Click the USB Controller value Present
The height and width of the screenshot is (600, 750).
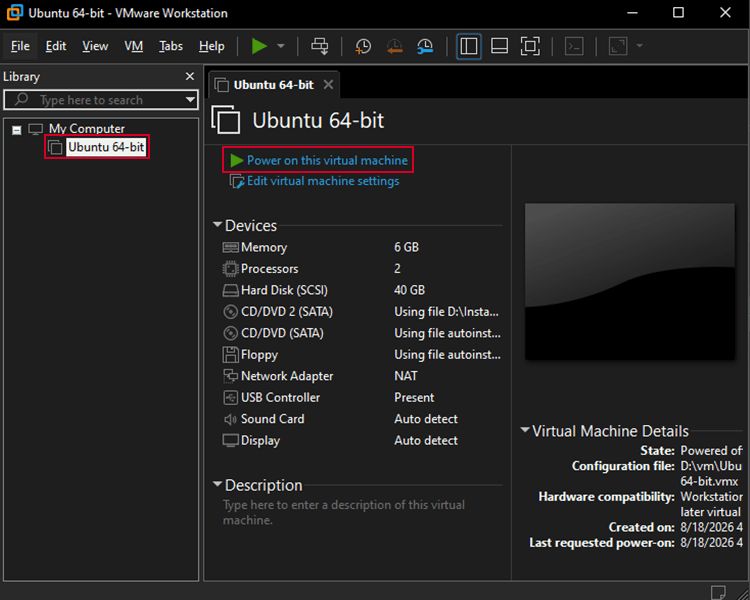(414, 398)
